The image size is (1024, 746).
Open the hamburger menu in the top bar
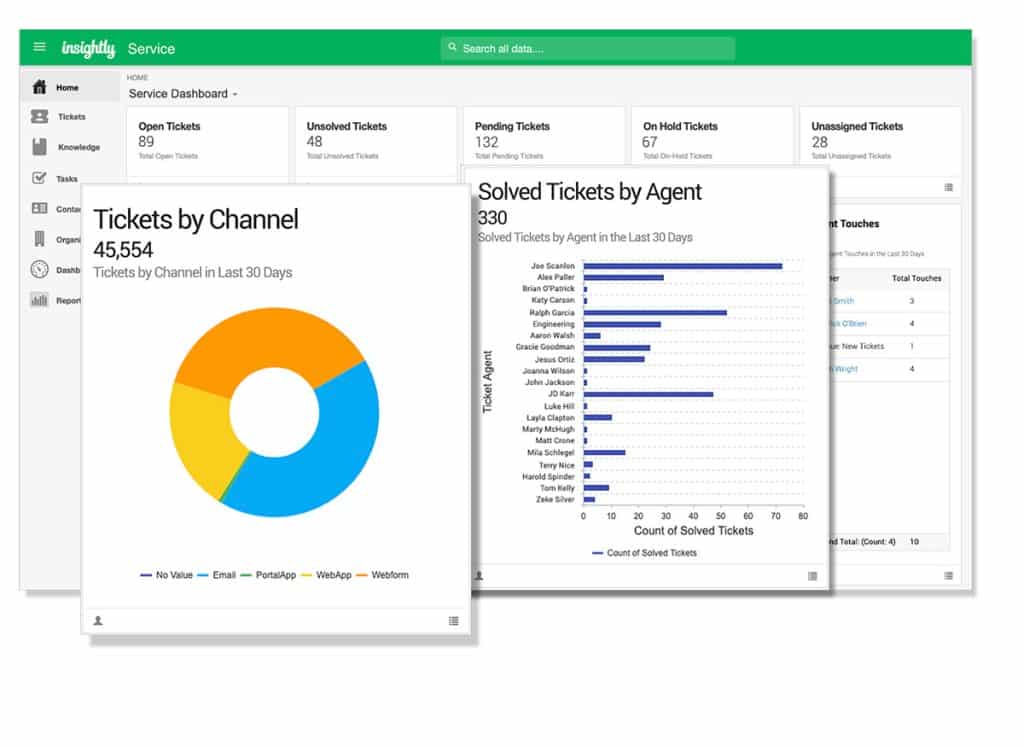click(39, 47)
